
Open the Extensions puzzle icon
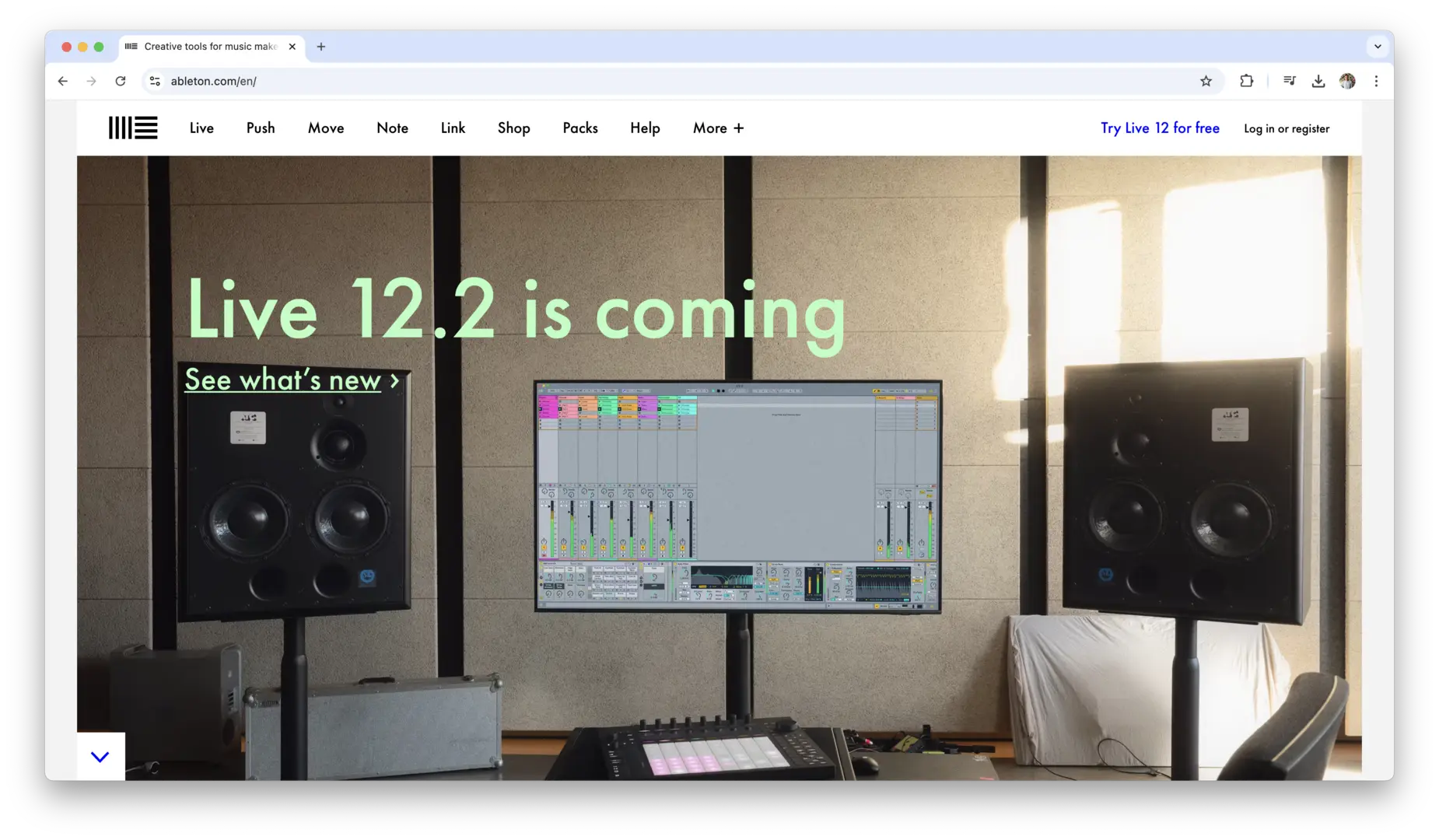tap(1246, 81)
